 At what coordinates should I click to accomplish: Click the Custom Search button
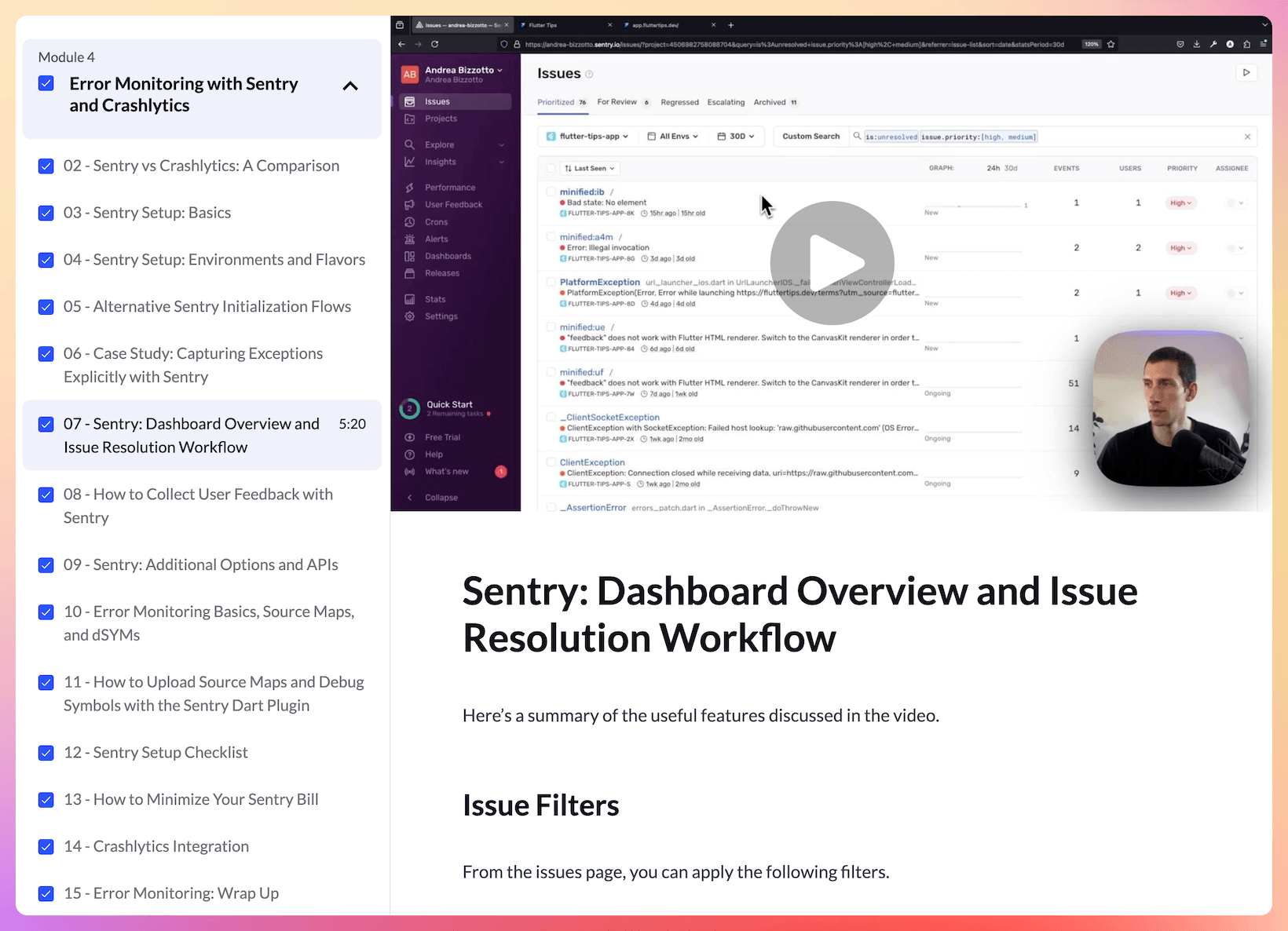coord(810,136)
